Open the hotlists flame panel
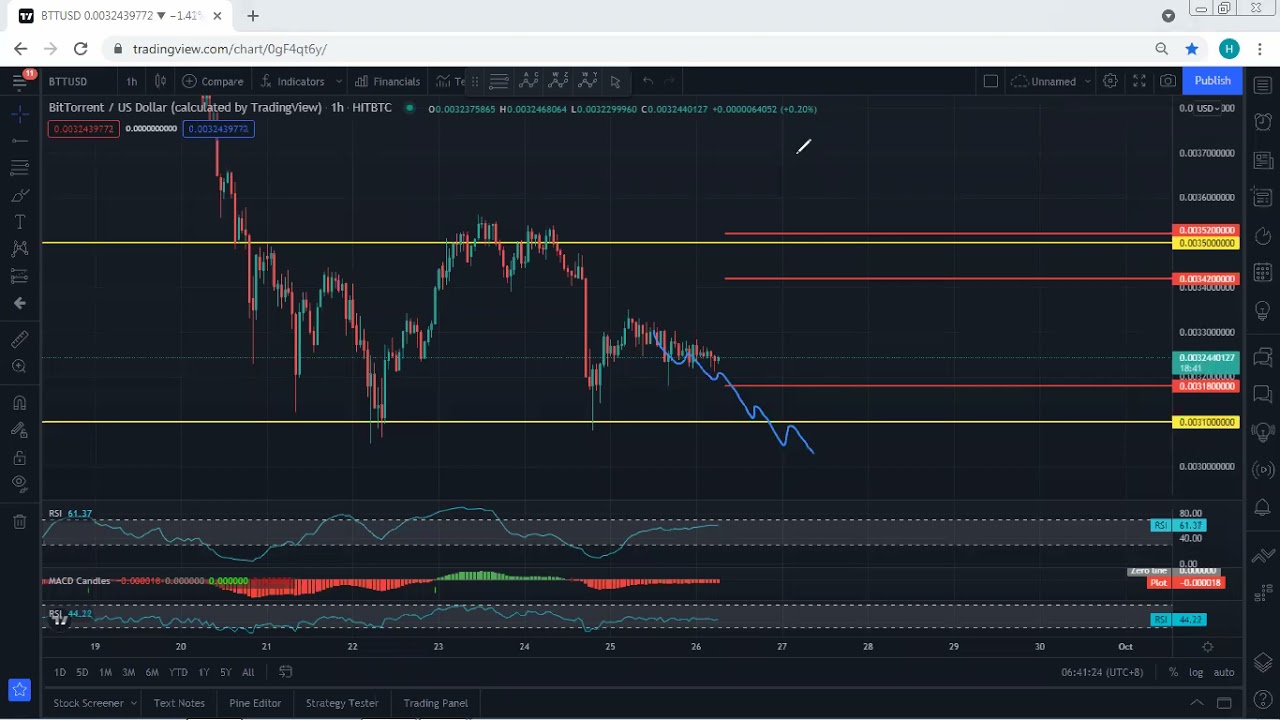The image size is (1280, 720). [x=1263, y=236]
